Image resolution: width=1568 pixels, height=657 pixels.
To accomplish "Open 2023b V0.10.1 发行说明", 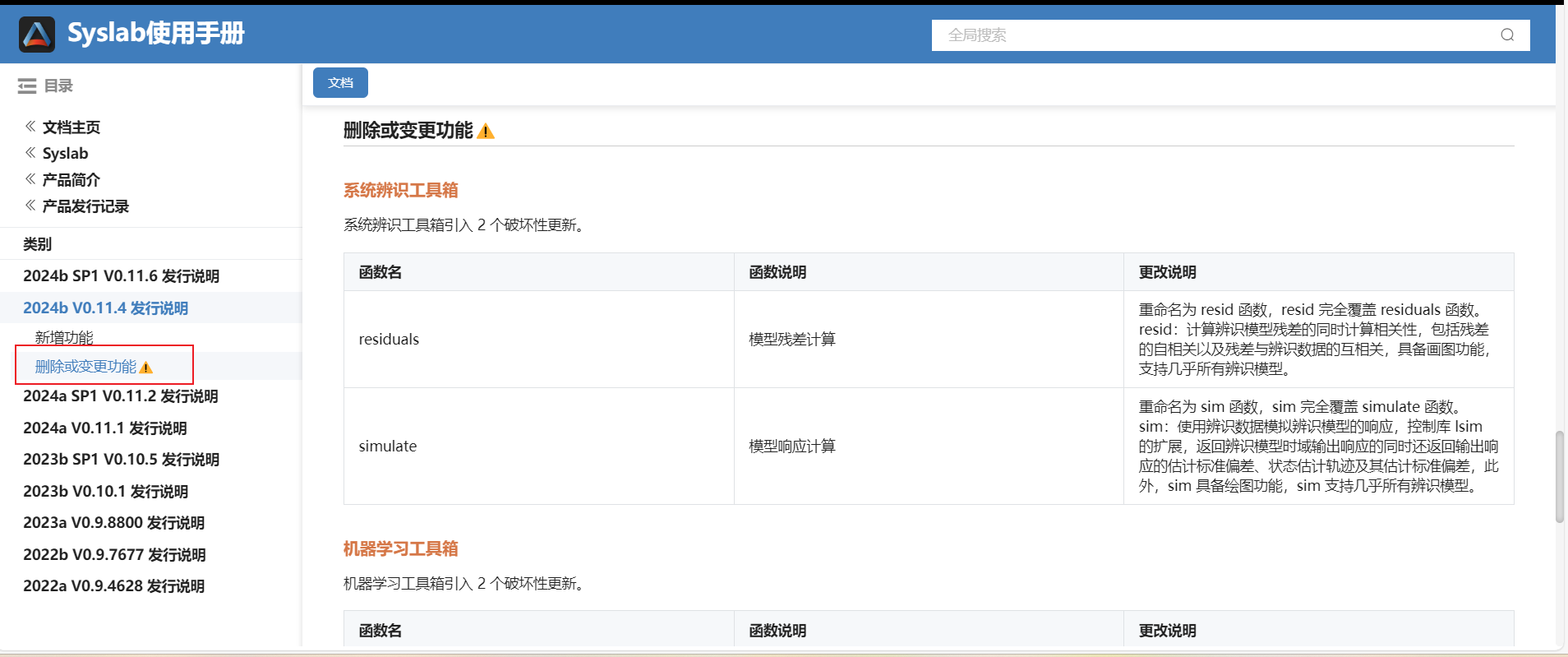I will click(105, 491).
